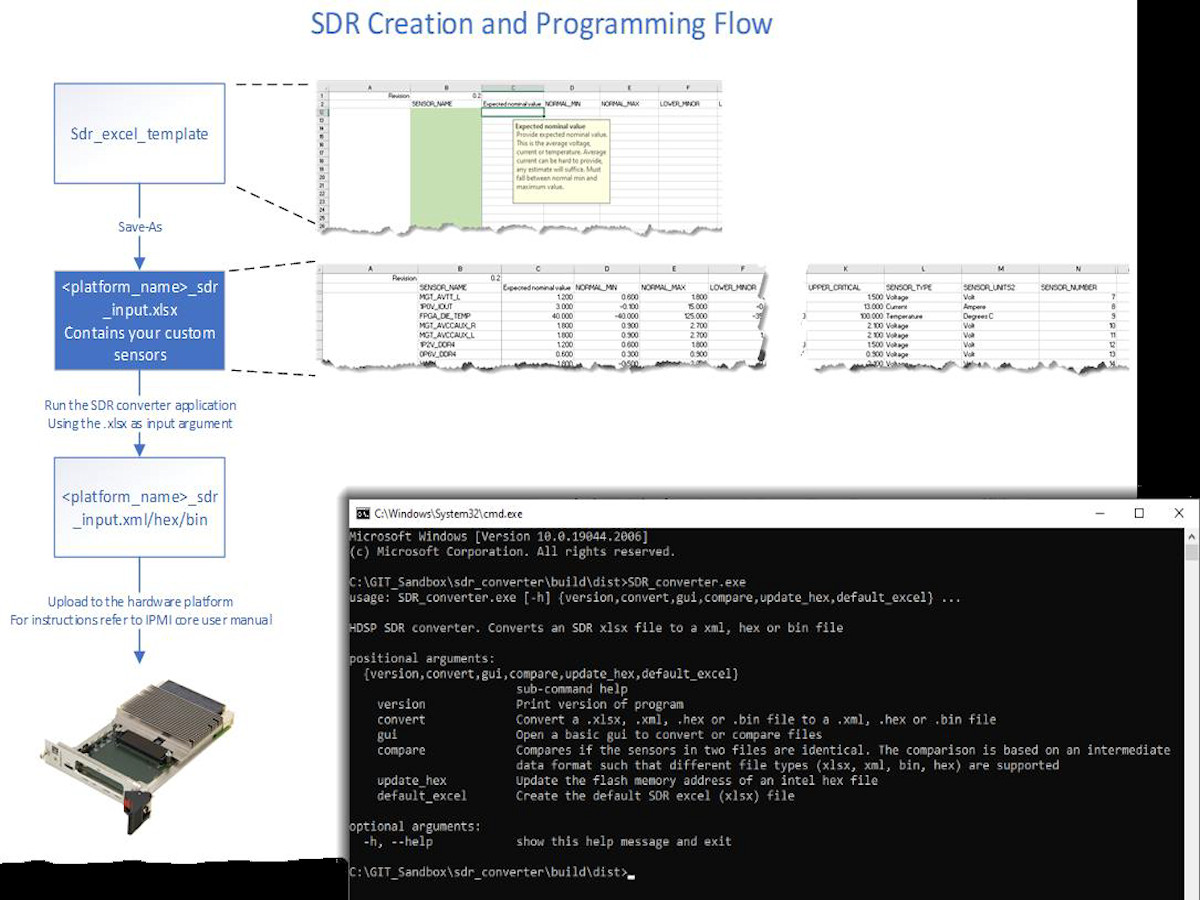The height and width of the screenshot is (900, 1200).
Task: Minimize the cmd.exe window
Action: point(1098,513)
